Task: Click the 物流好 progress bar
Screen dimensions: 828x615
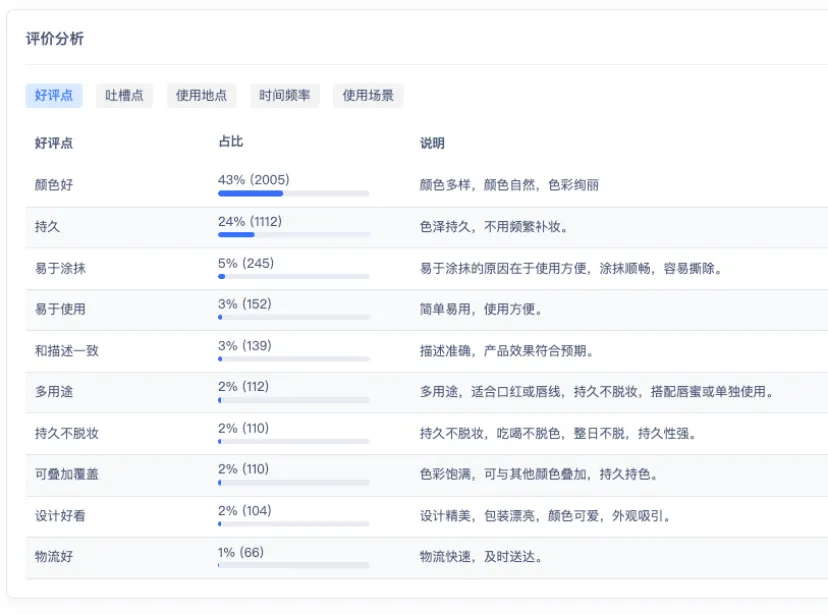Action: (x=294, y=565)
